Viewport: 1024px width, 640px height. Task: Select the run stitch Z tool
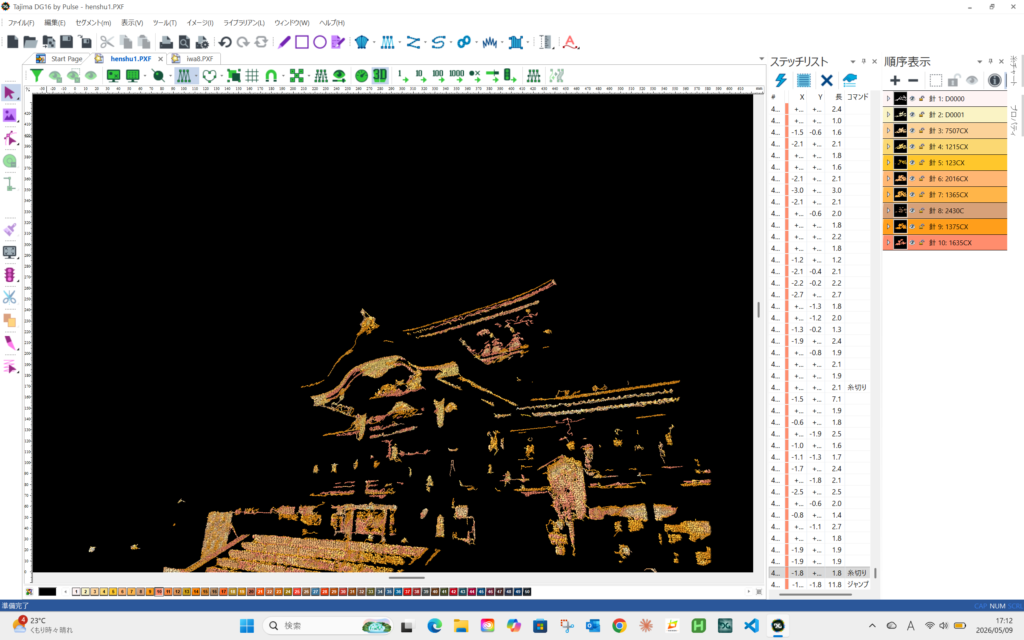coord(413,42)
